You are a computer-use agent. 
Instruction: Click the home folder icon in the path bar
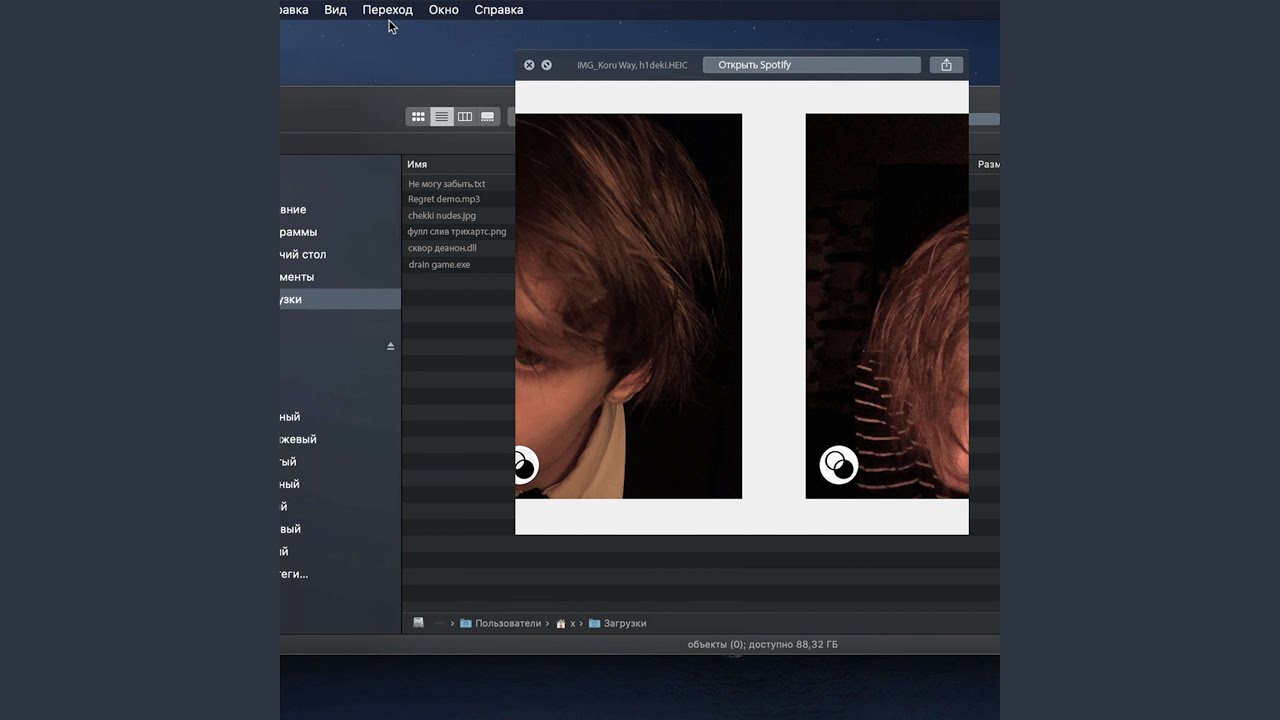[561, 623]
